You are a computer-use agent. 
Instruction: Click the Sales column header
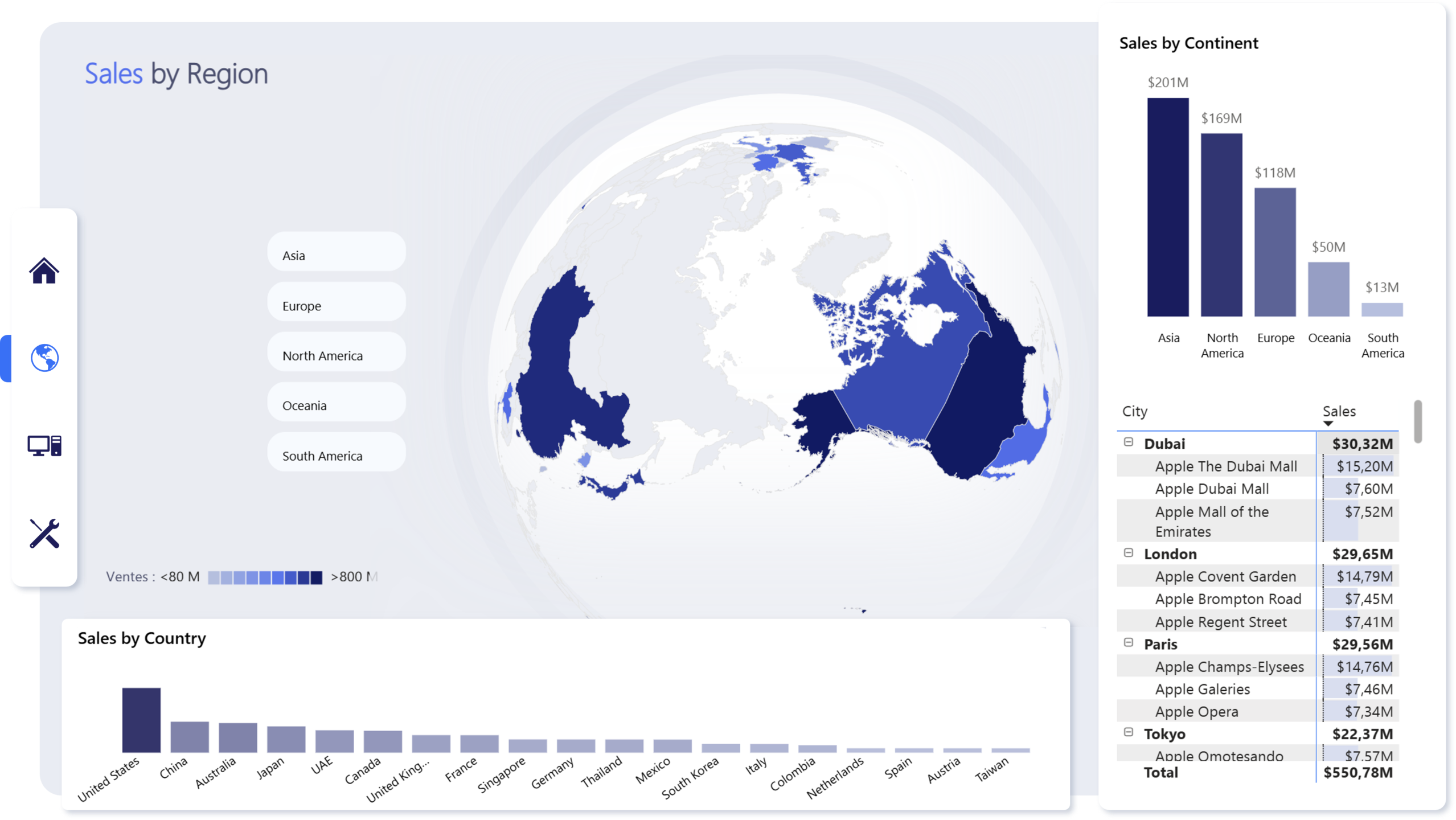click(x=1339, y=411)
